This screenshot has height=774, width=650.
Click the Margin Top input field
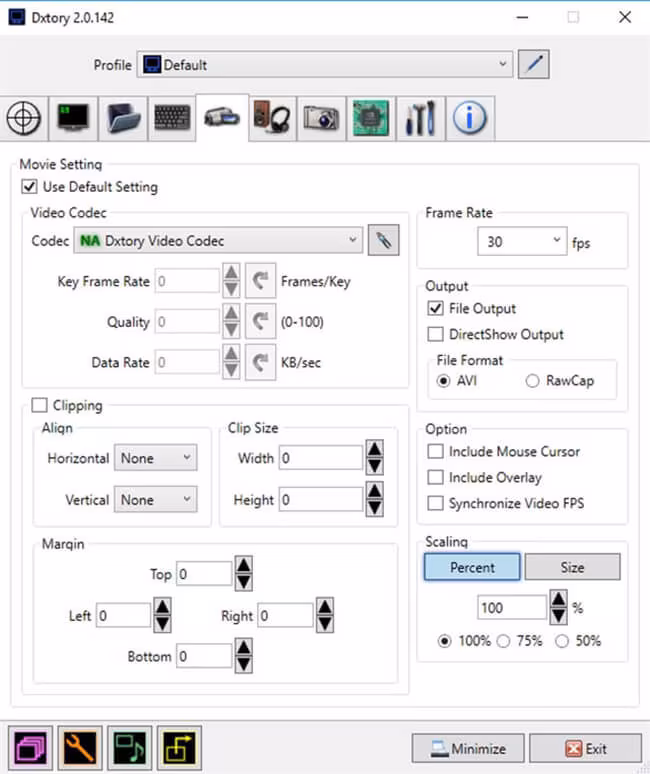(x=204, y=574)
